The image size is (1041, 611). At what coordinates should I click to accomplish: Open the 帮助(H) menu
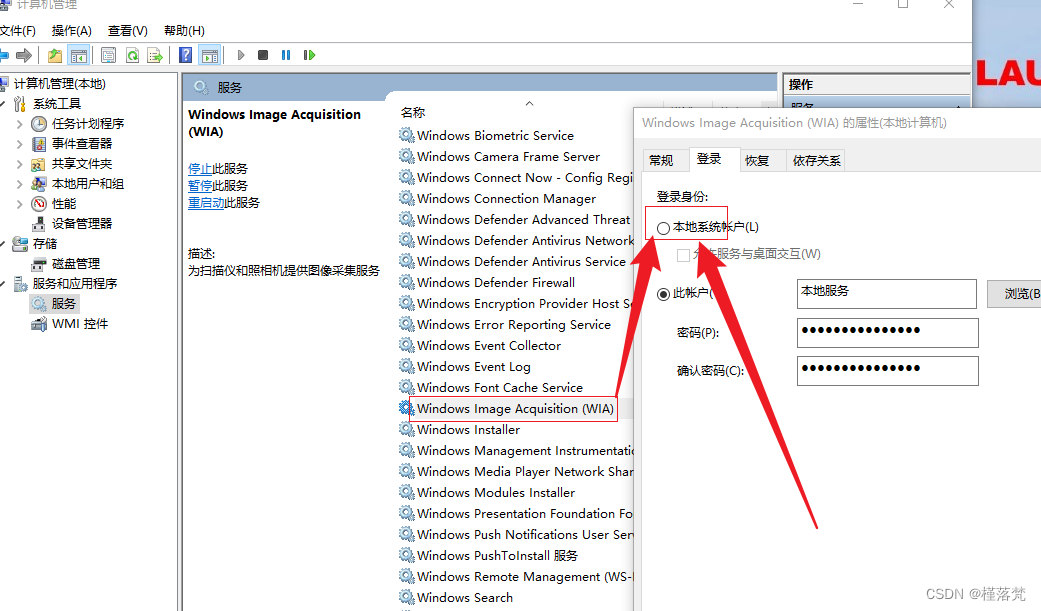184,31
